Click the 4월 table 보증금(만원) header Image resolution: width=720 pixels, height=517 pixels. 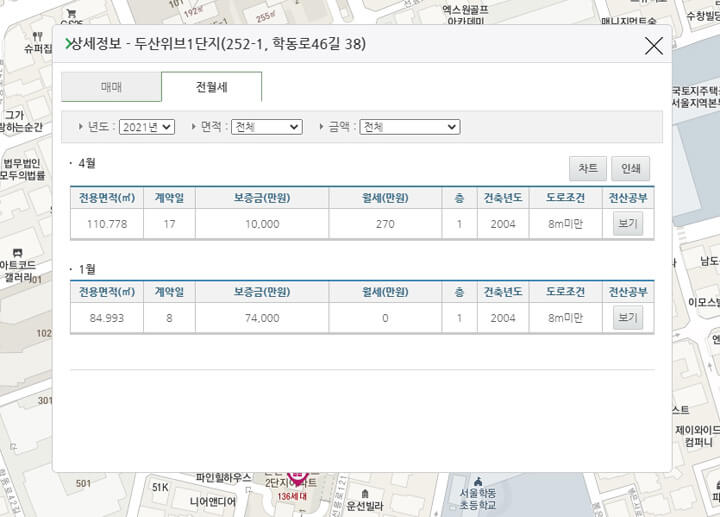(x=262, y=198)
